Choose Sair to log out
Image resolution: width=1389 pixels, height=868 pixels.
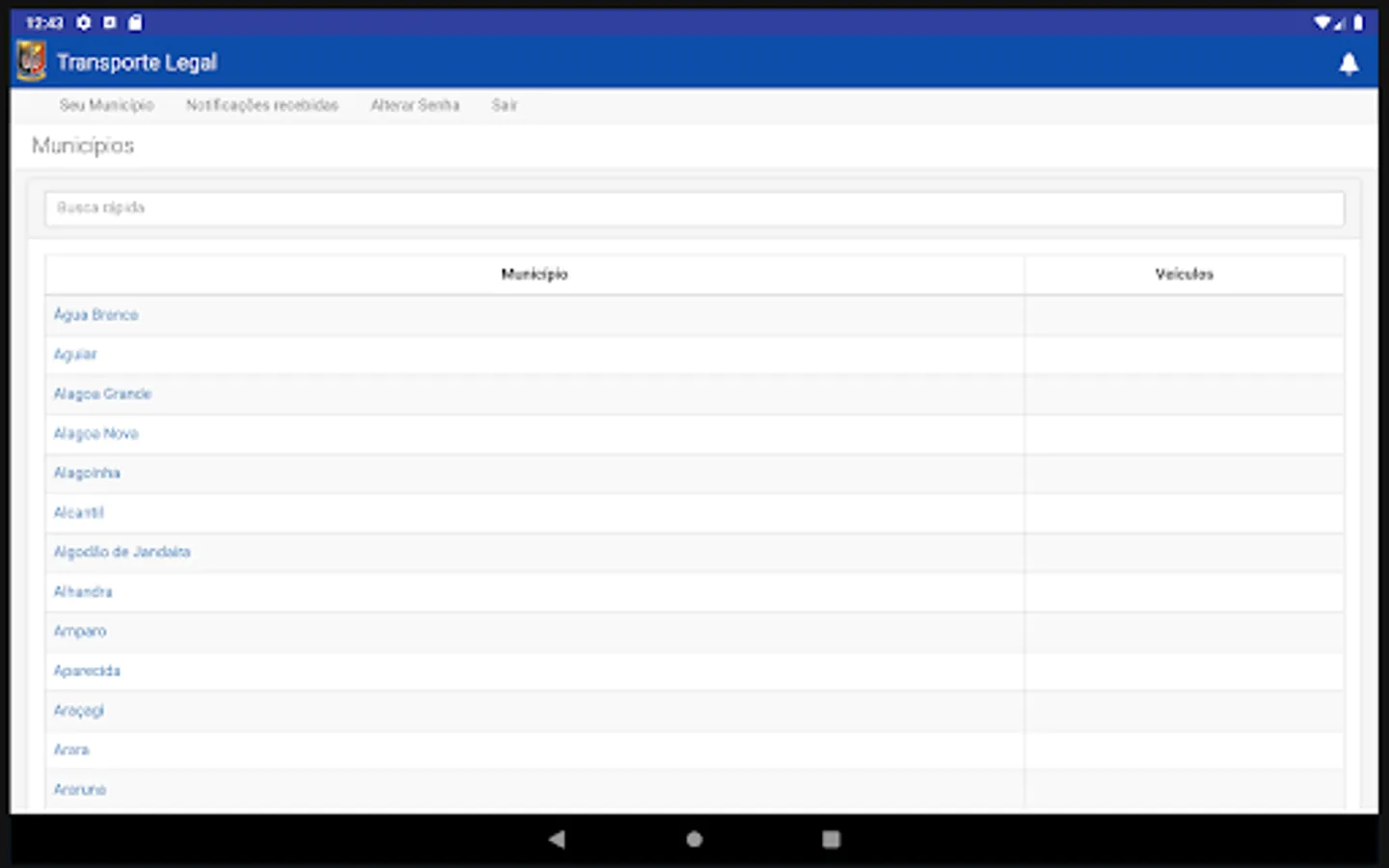[x=504, y=105]
